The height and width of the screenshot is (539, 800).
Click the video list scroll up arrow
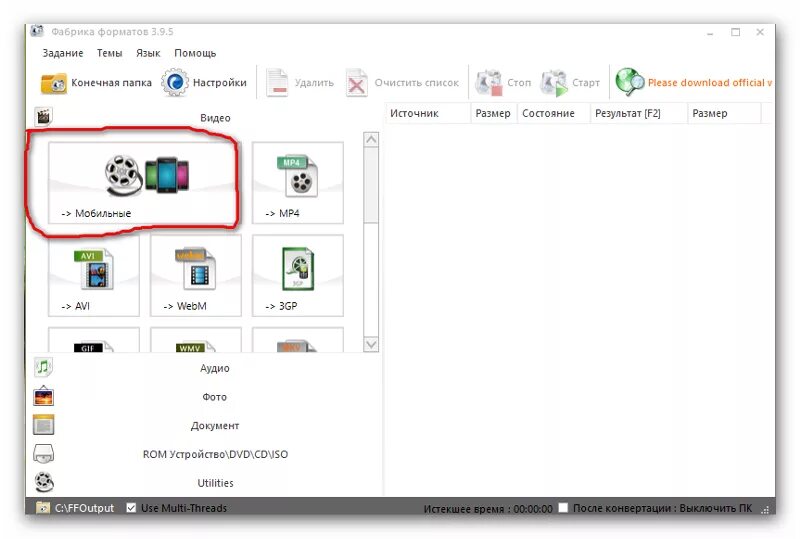(x=371, y=139)
